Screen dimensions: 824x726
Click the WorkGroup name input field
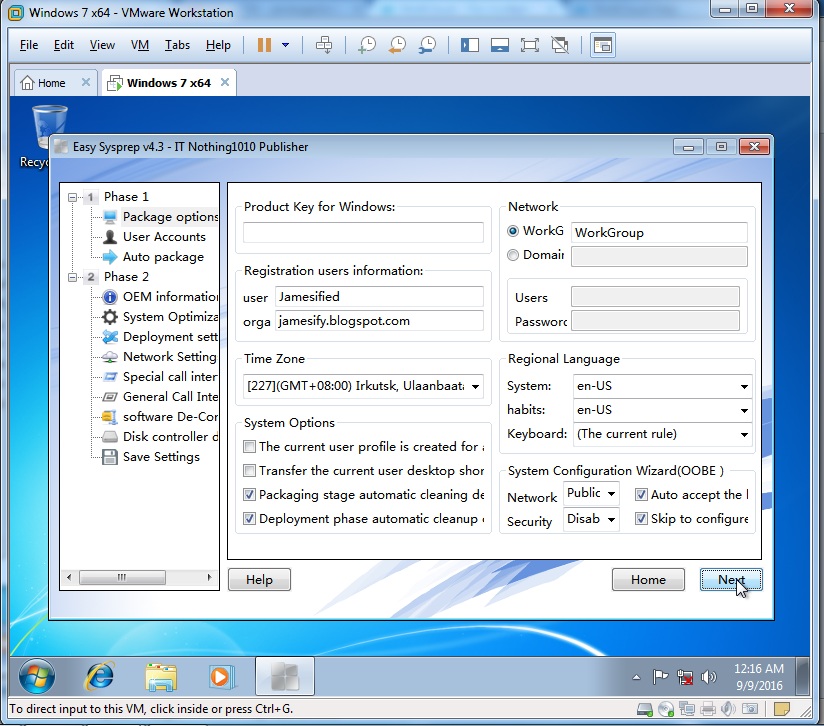point(659,233)
